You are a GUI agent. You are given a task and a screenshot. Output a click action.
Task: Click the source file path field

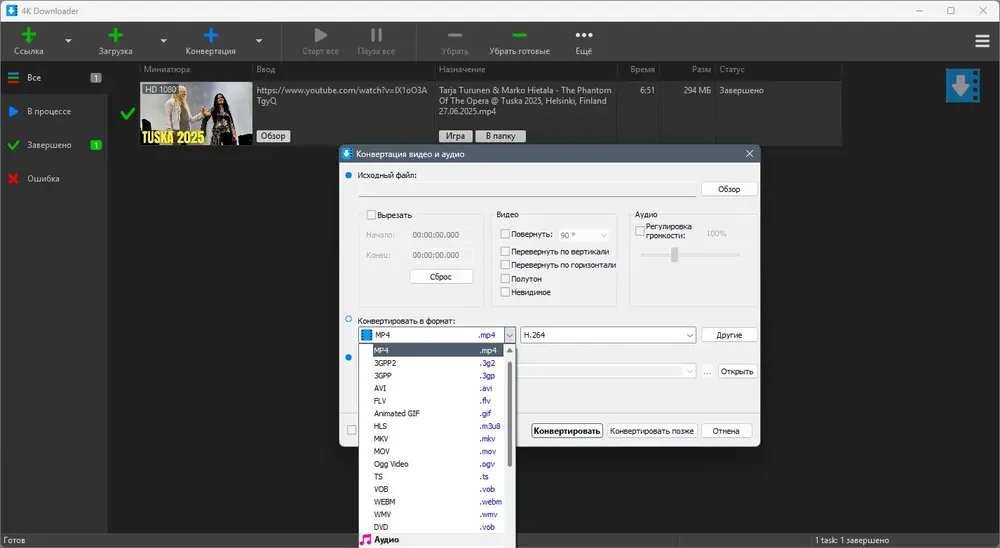tap(527, 189)
